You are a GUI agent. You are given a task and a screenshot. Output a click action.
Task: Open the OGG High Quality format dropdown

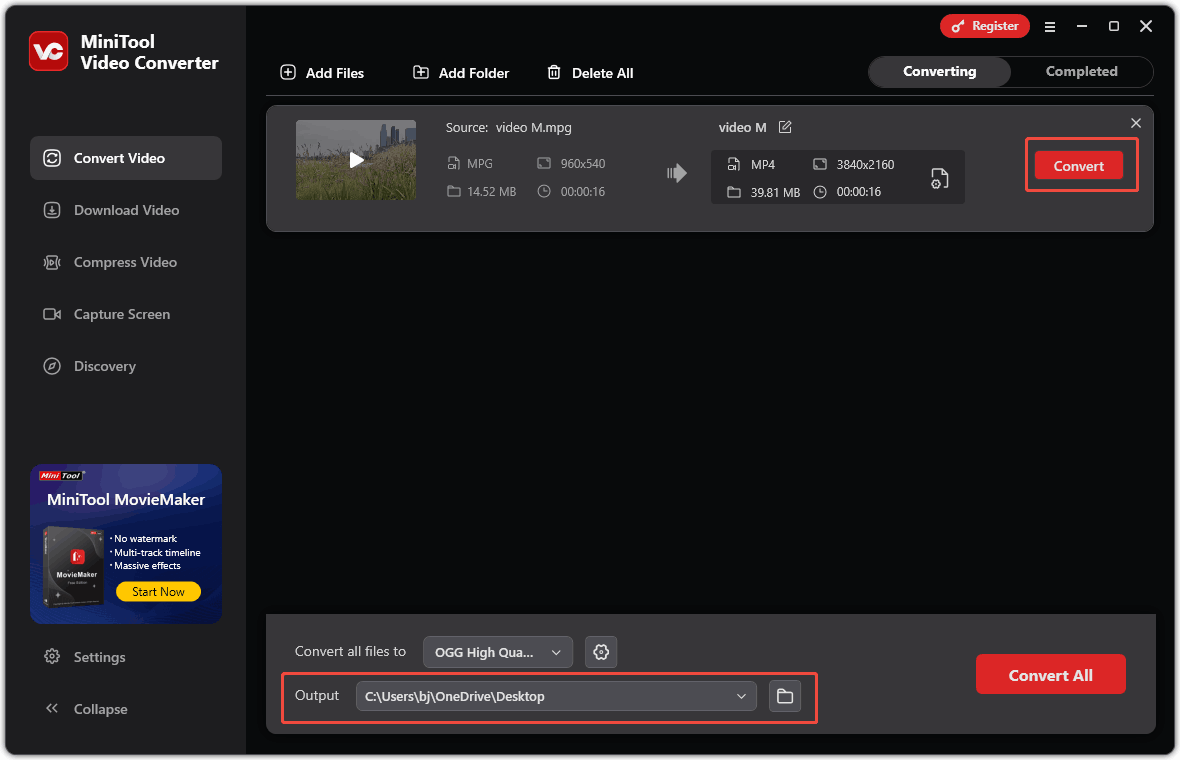[497, 652]
